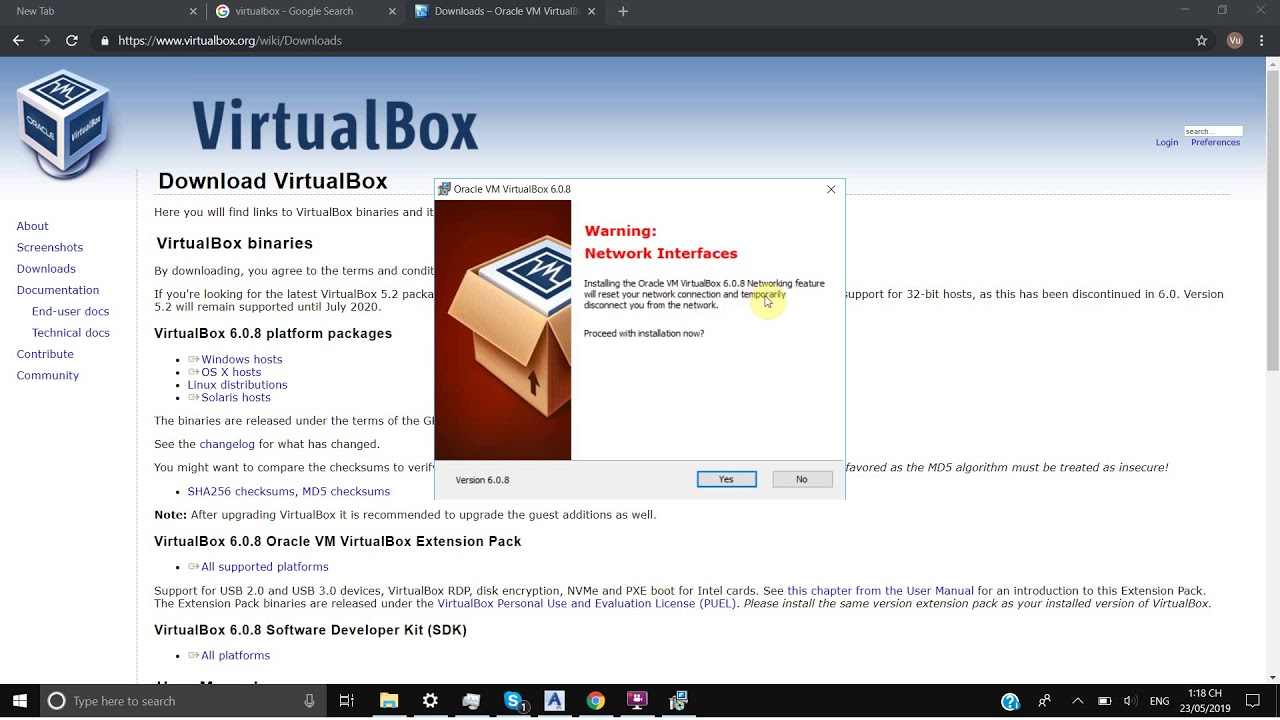Open the Contribute sidebar link
This screenshot has width=1280, height=720.
click(45, 354)
